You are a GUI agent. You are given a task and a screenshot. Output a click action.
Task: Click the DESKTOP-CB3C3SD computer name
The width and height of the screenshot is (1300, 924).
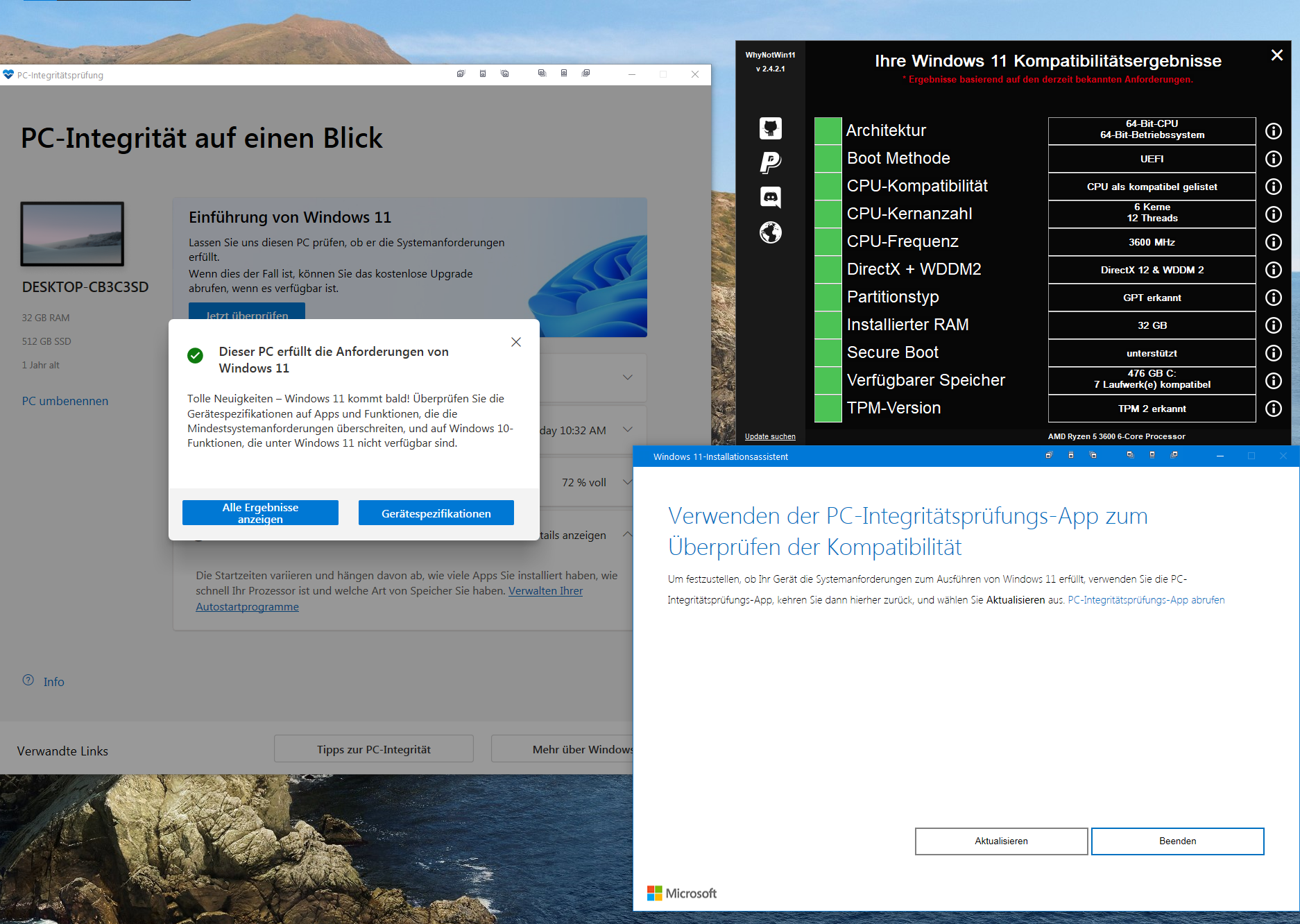click(85, 287)
